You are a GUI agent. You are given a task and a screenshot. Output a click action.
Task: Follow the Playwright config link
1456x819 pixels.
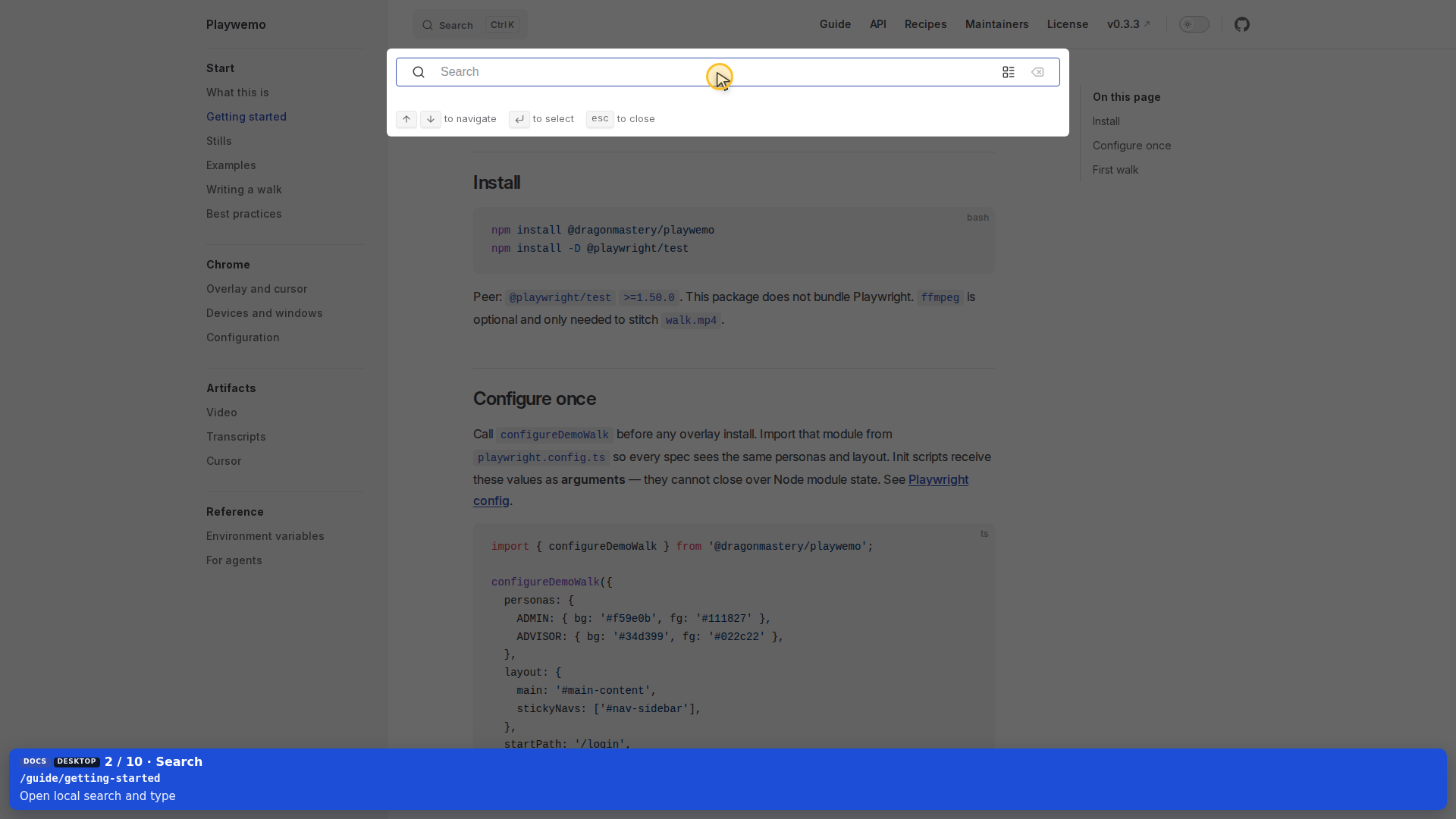pyautogui.click(x=938, y=480)
